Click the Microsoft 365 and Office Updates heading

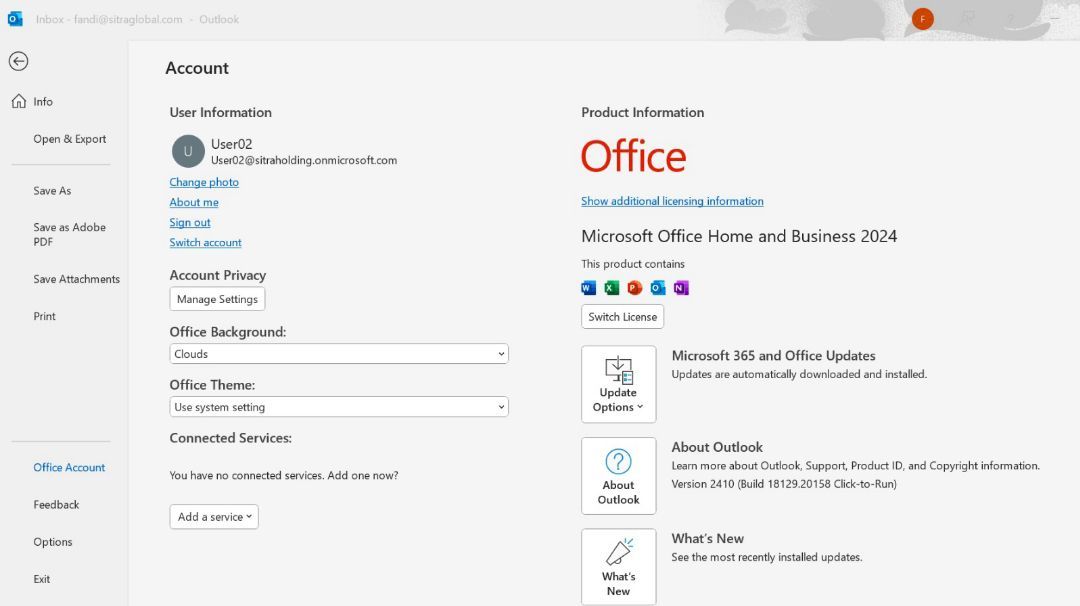pos(773,356)
